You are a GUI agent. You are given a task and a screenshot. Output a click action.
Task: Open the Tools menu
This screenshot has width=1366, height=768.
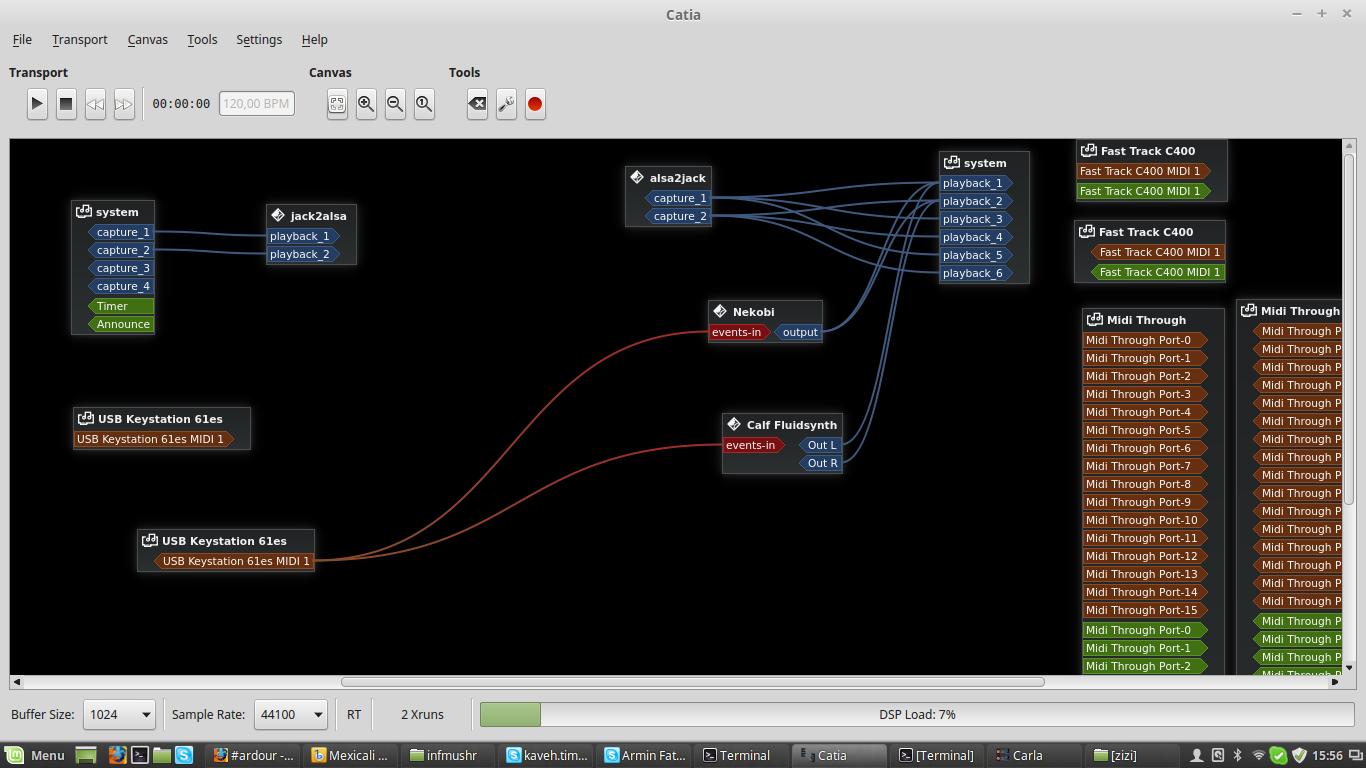202,39
